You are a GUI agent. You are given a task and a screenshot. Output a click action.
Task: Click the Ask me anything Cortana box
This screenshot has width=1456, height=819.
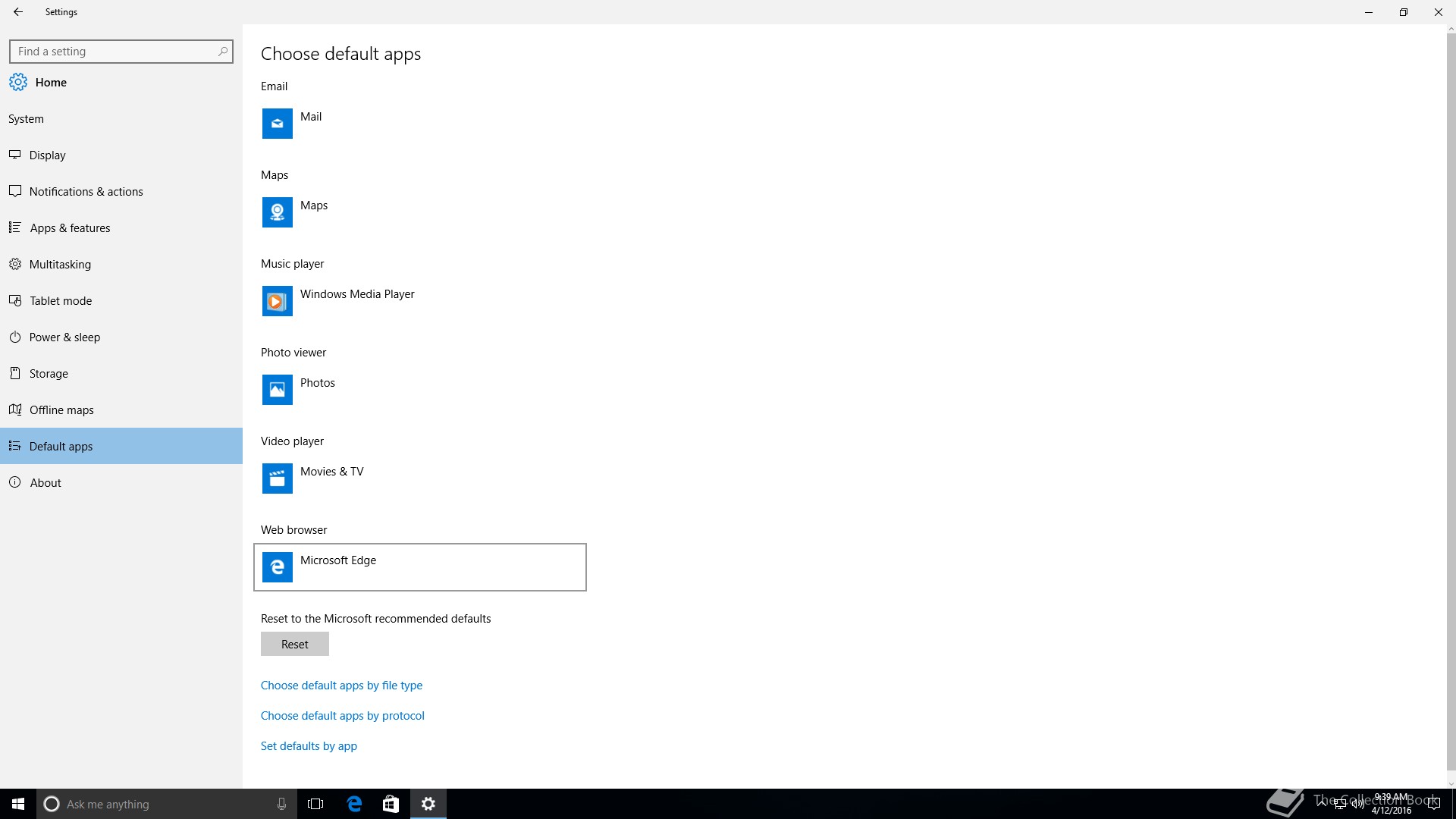167,804
